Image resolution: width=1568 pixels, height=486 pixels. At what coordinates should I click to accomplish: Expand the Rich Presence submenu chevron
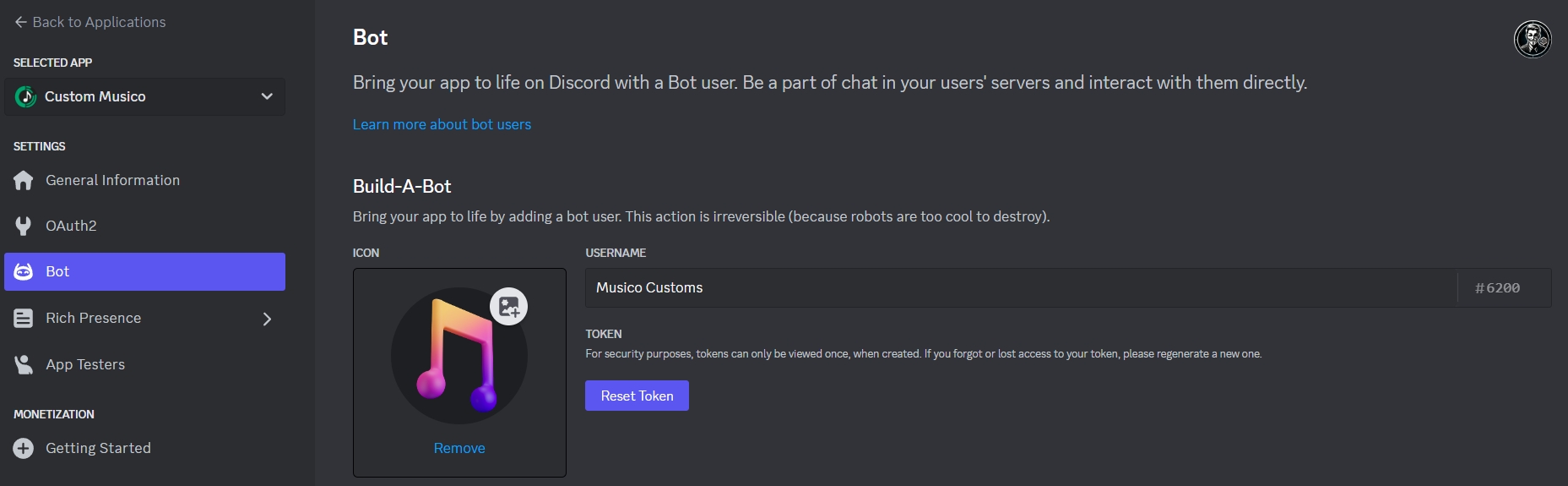267,319
